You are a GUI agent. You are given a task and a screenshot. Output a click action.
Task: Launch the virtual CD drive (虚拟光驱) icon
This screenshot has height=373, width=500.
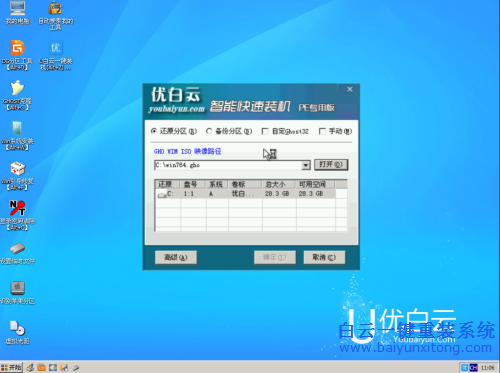click(17, 333)
